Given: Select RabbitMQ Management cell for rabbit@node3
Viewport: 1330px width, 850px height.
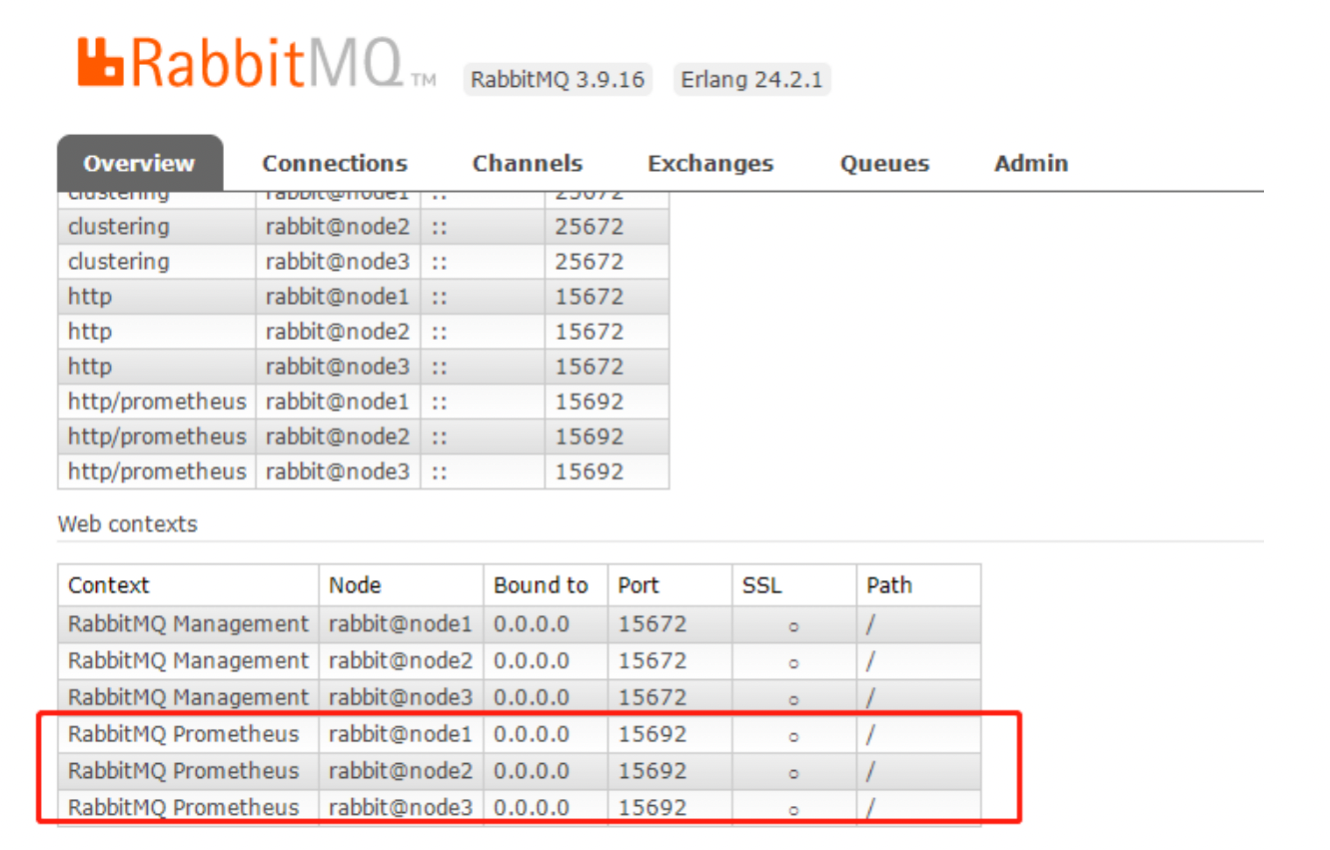Looking at the screenshot, I should [189, 697].
